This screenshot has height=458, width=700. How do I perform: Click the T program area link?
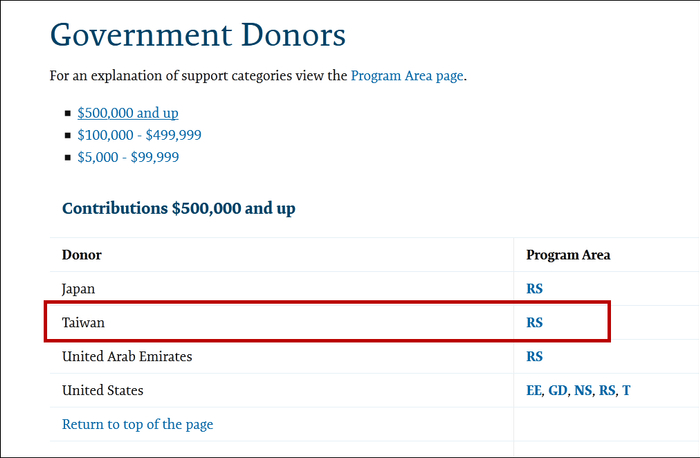click(626, 391)
